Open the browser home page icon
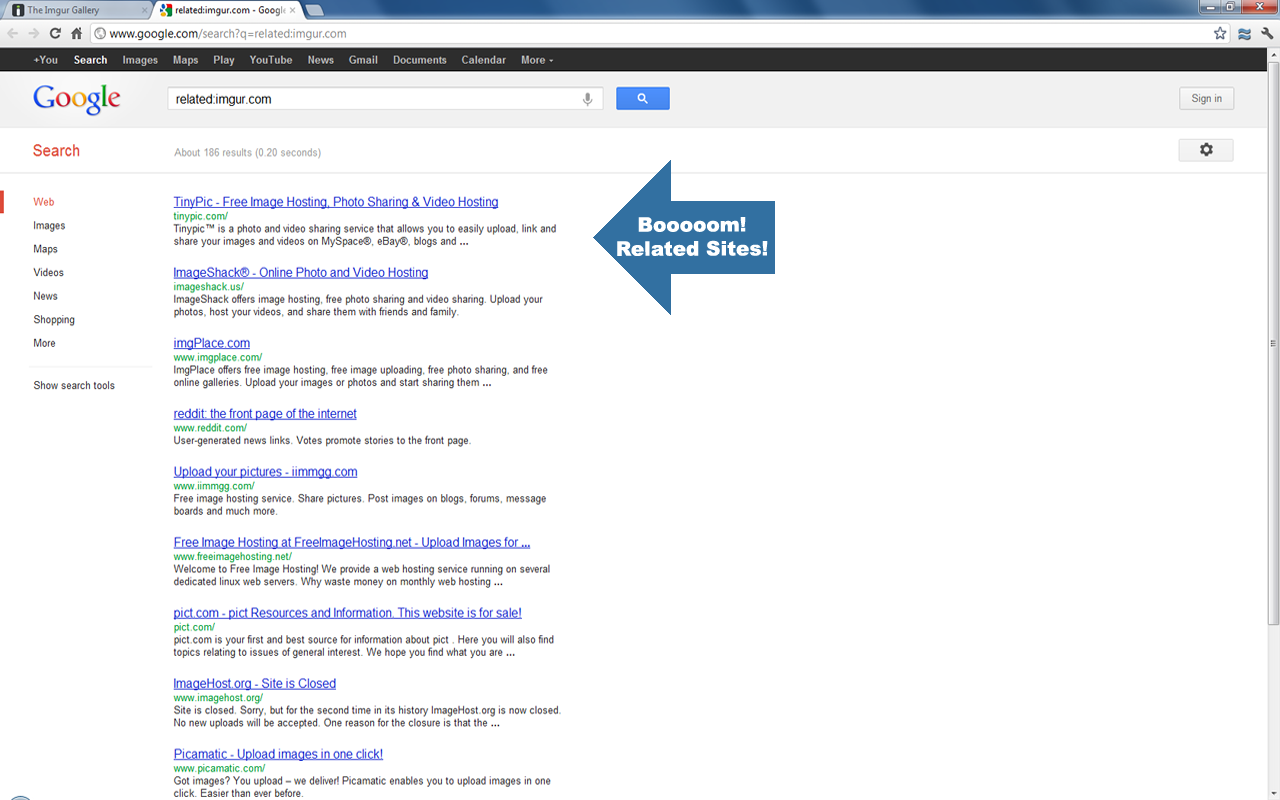 pyautogui.click(x=76, y=33)
